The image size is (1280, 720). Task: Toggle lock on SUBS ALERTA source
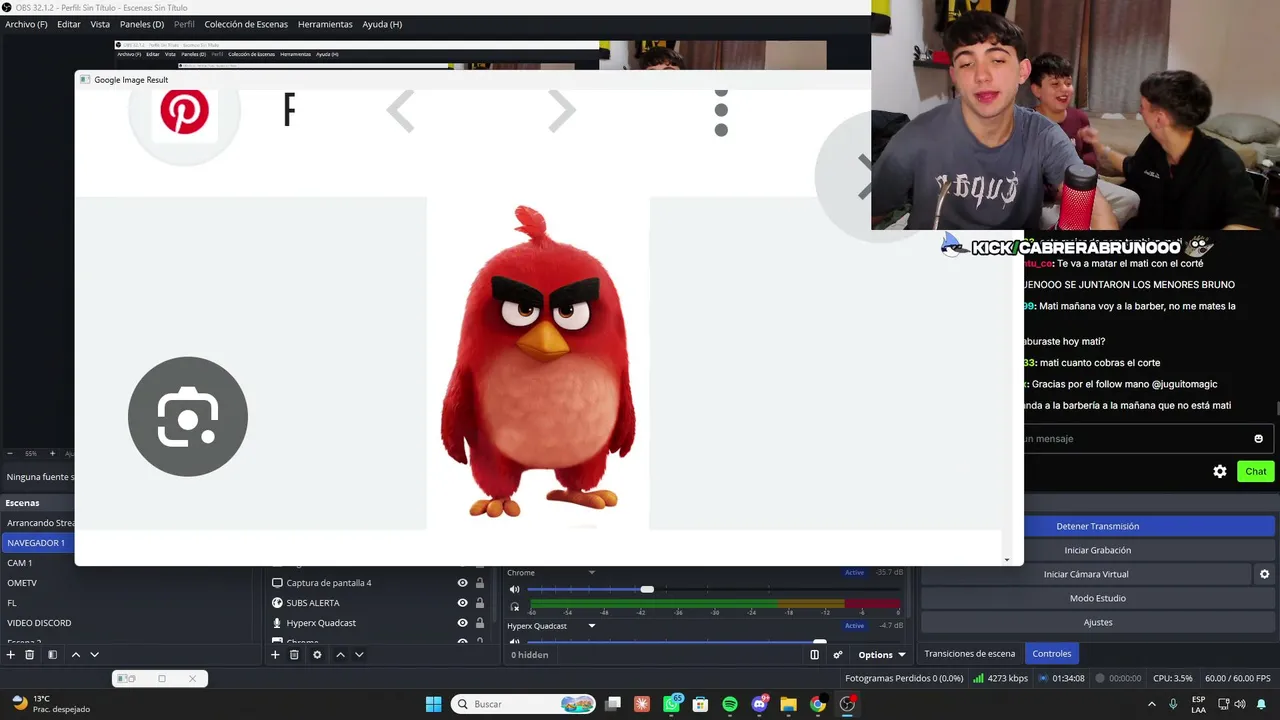pos(480,603)
